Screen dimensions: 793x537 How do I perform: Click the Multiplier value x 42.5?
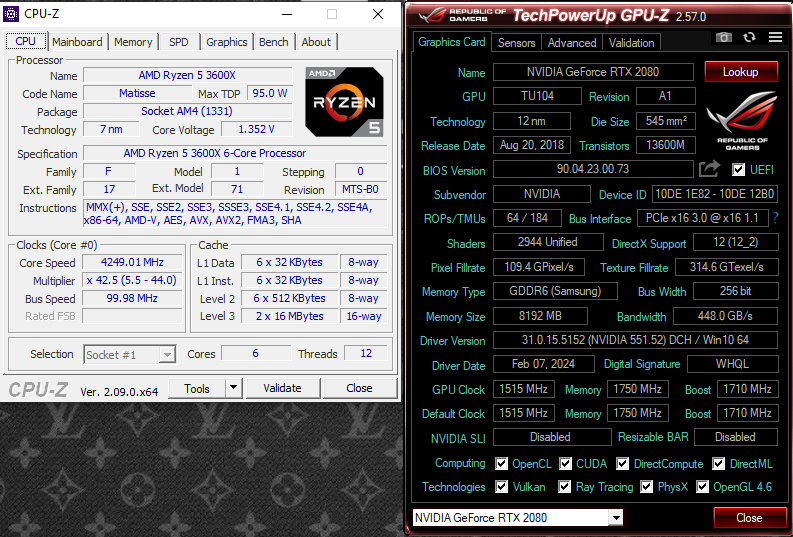click(x=132, y=280)
